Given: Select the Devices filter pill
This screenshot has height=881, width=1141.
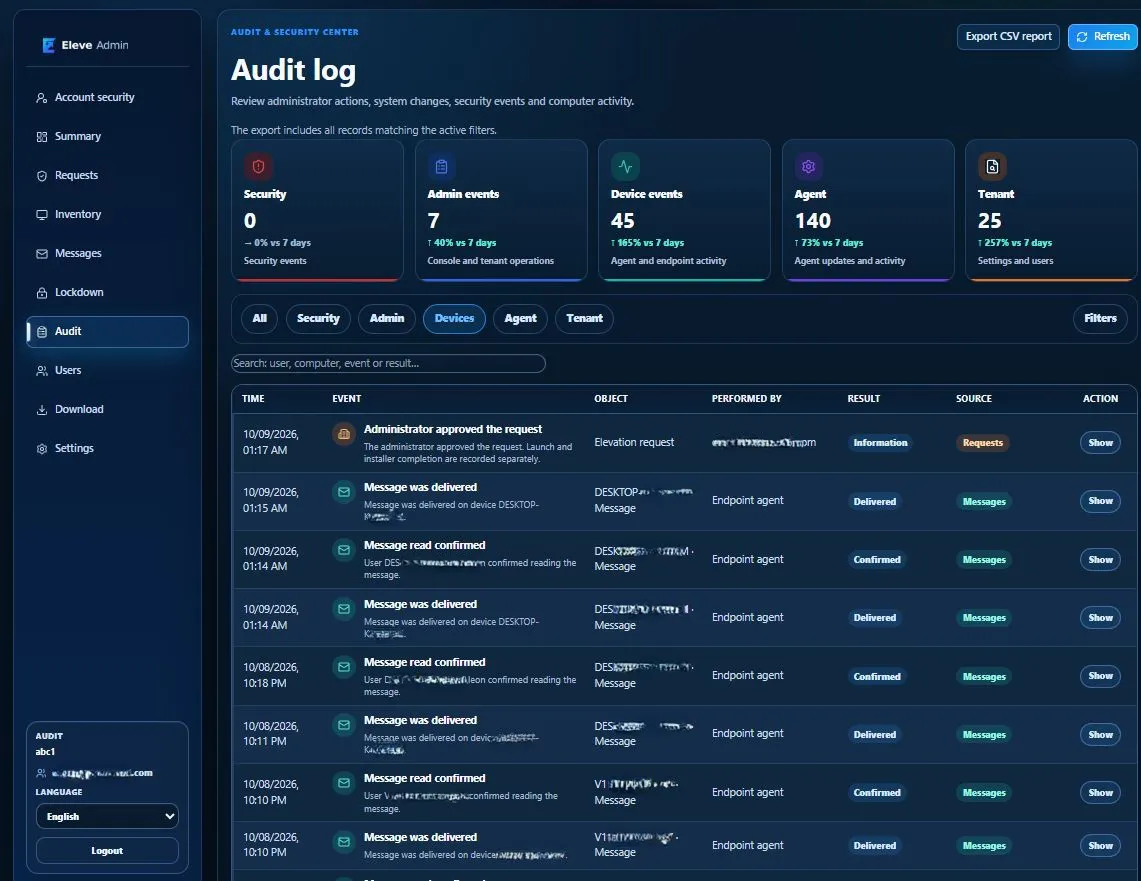Looking at the screenshot, I should (454, 319).
